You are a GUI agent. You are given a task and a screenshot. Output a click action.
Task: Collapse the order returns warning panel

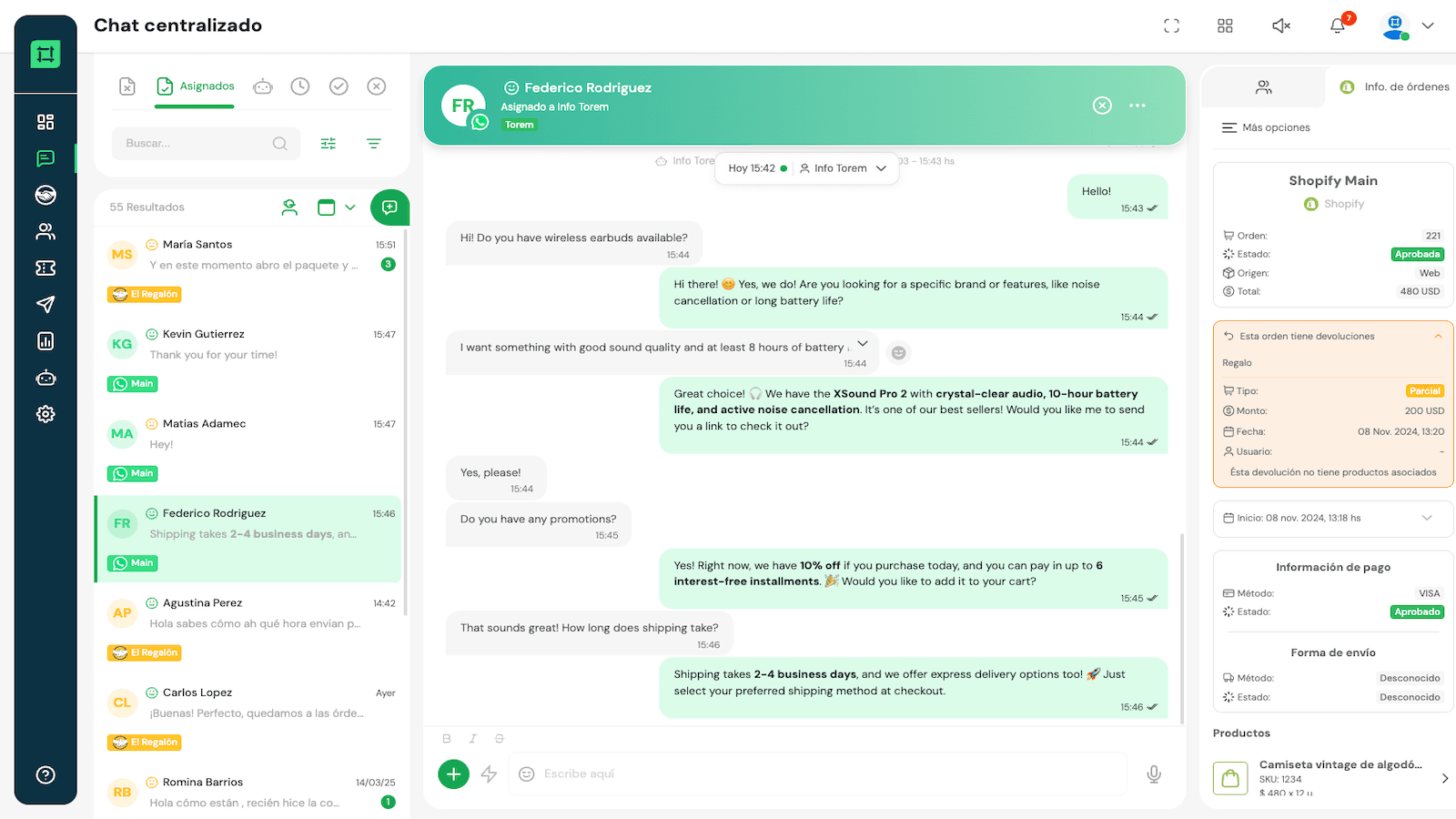pos(1438,336)
